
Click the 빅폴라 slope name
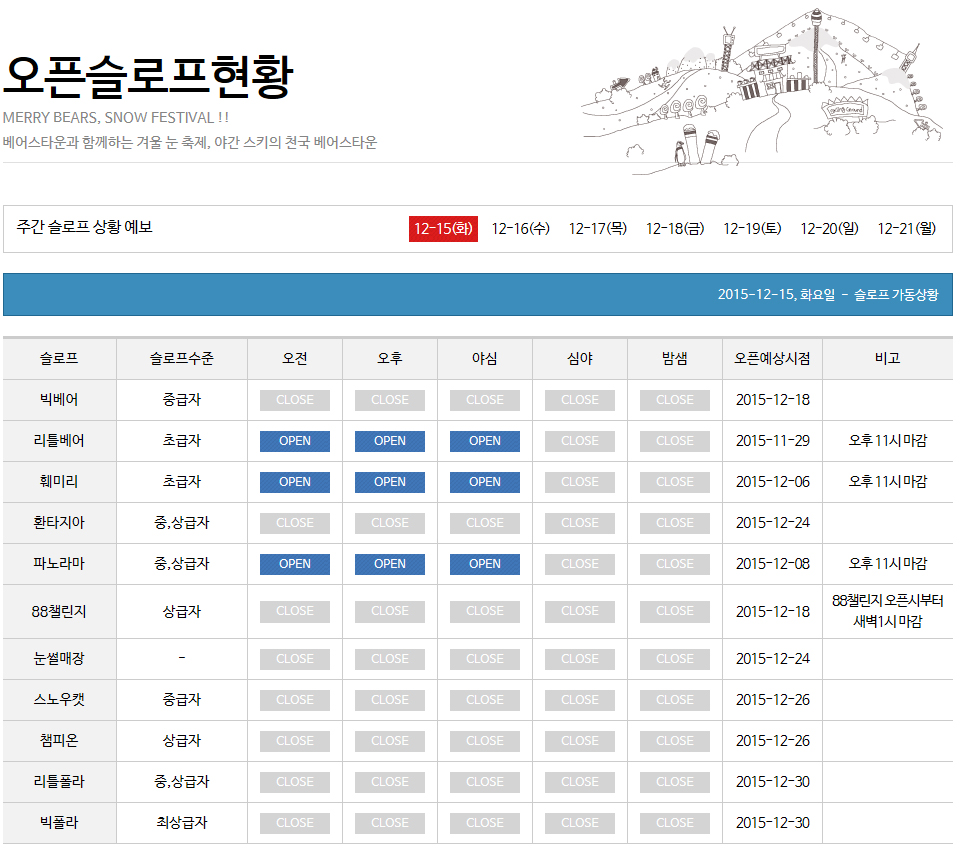coord(59,822)
